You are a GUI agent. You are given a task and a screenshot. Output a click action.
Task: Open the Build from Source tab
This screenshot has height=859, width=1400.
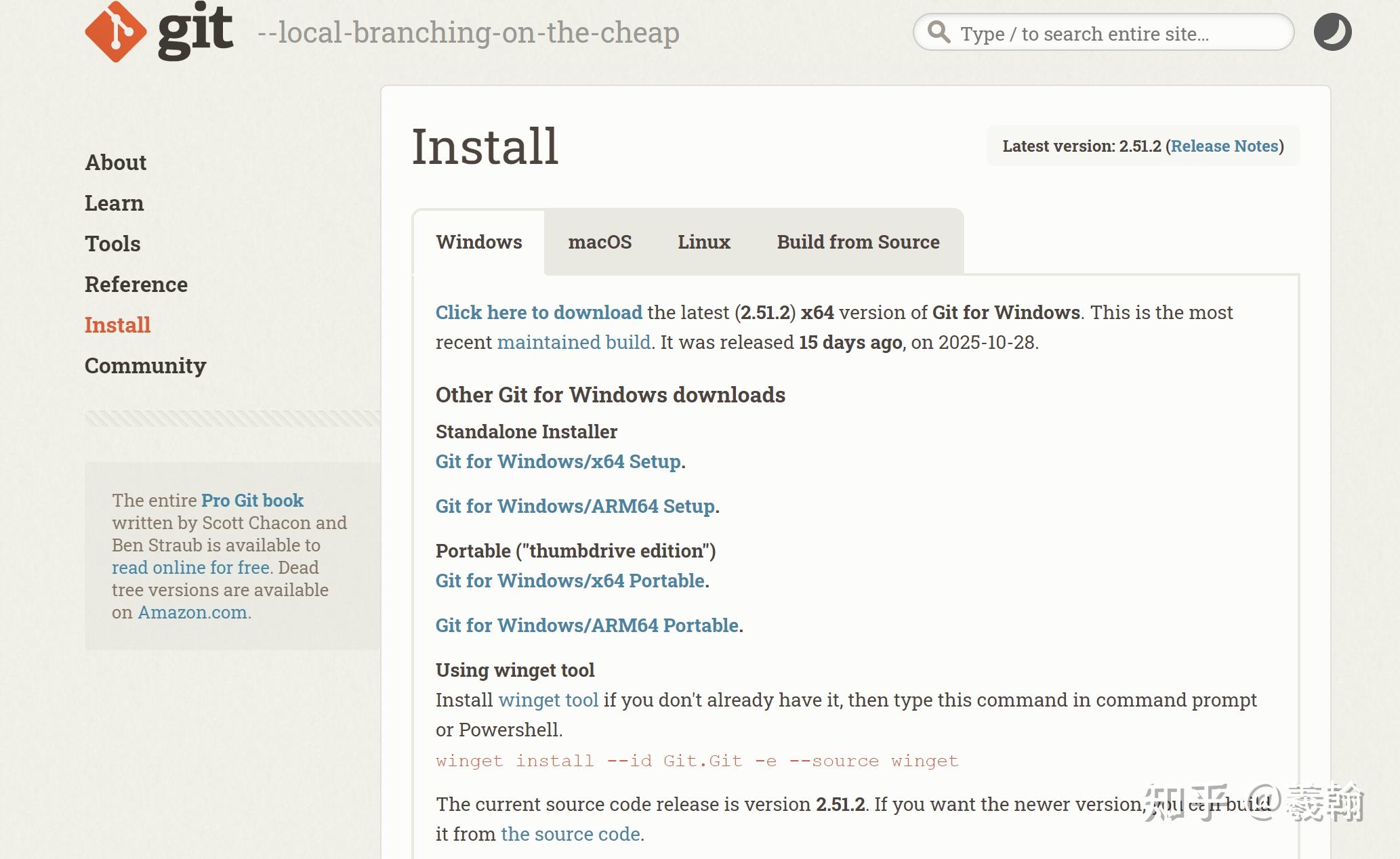857,242
